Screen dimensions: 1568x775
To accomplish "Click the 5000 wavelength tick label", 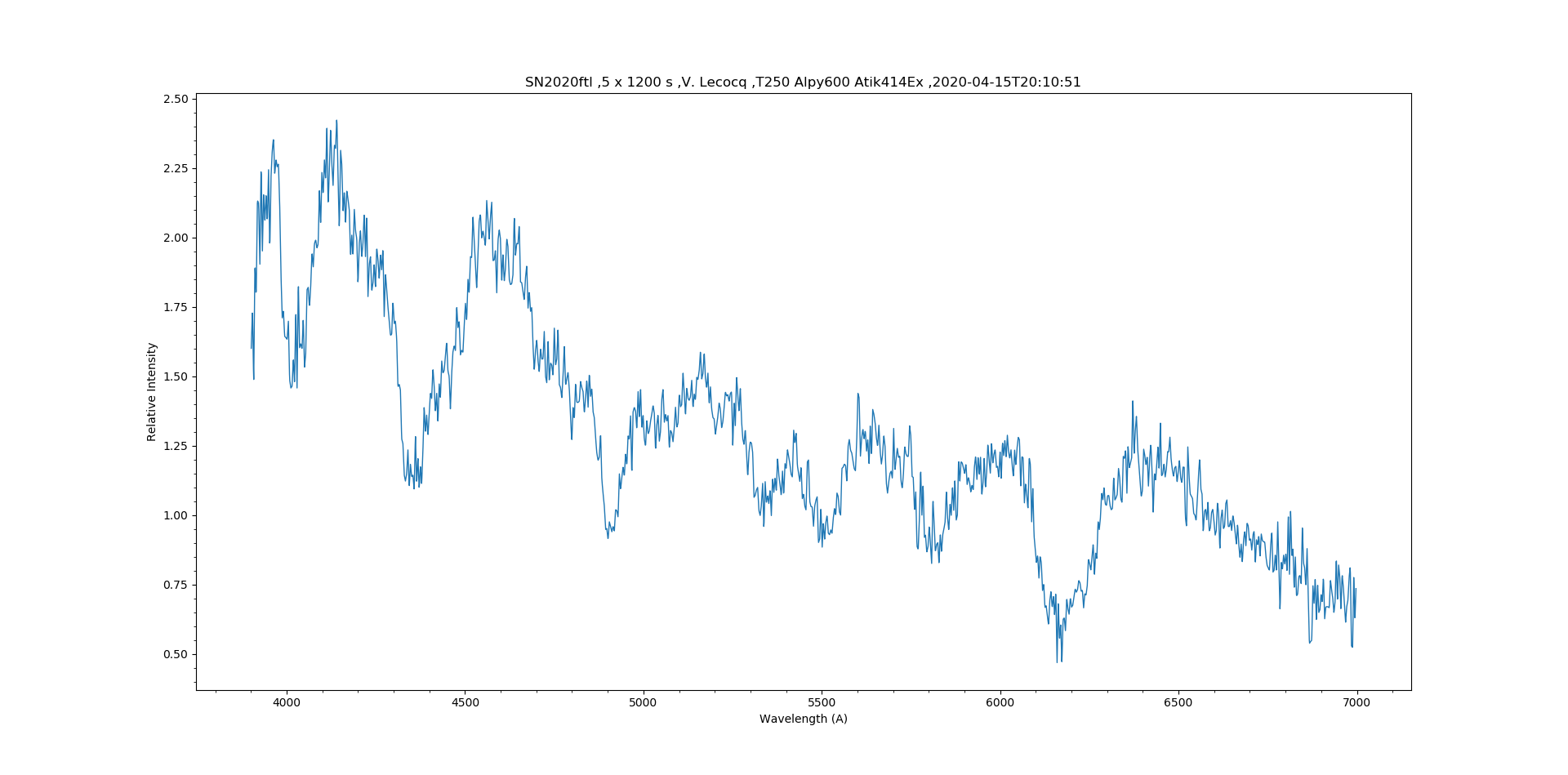I will (x=643, y=702).
